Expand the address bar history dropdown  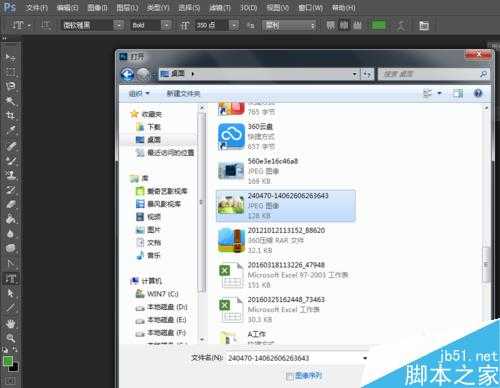pyautogui.click(x=355, y=74)
